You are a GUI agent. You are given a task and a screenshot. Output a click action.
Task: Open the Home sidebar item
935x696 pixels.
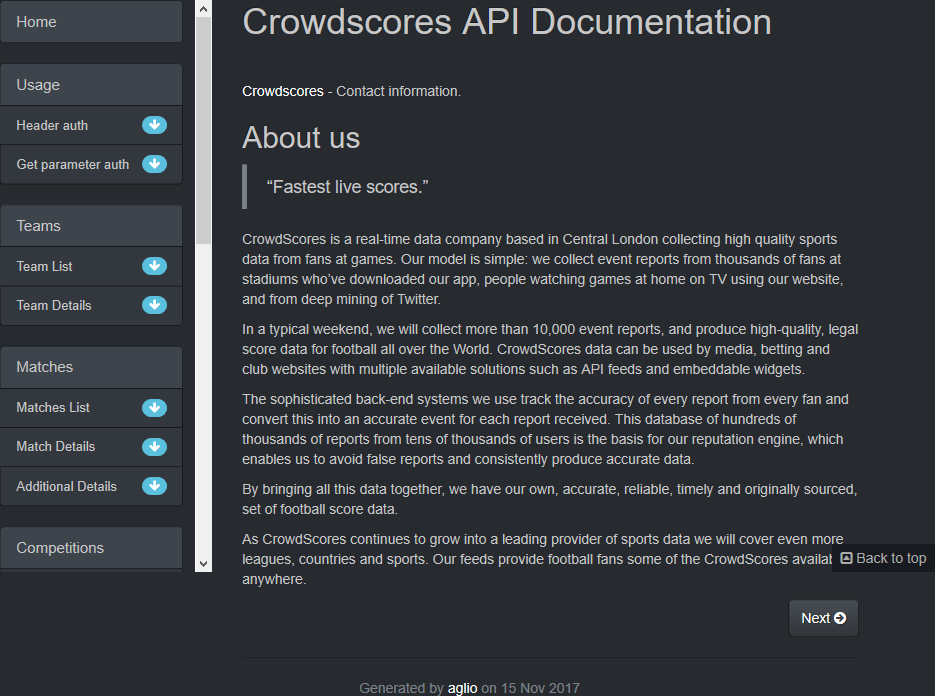click(91, 22)
